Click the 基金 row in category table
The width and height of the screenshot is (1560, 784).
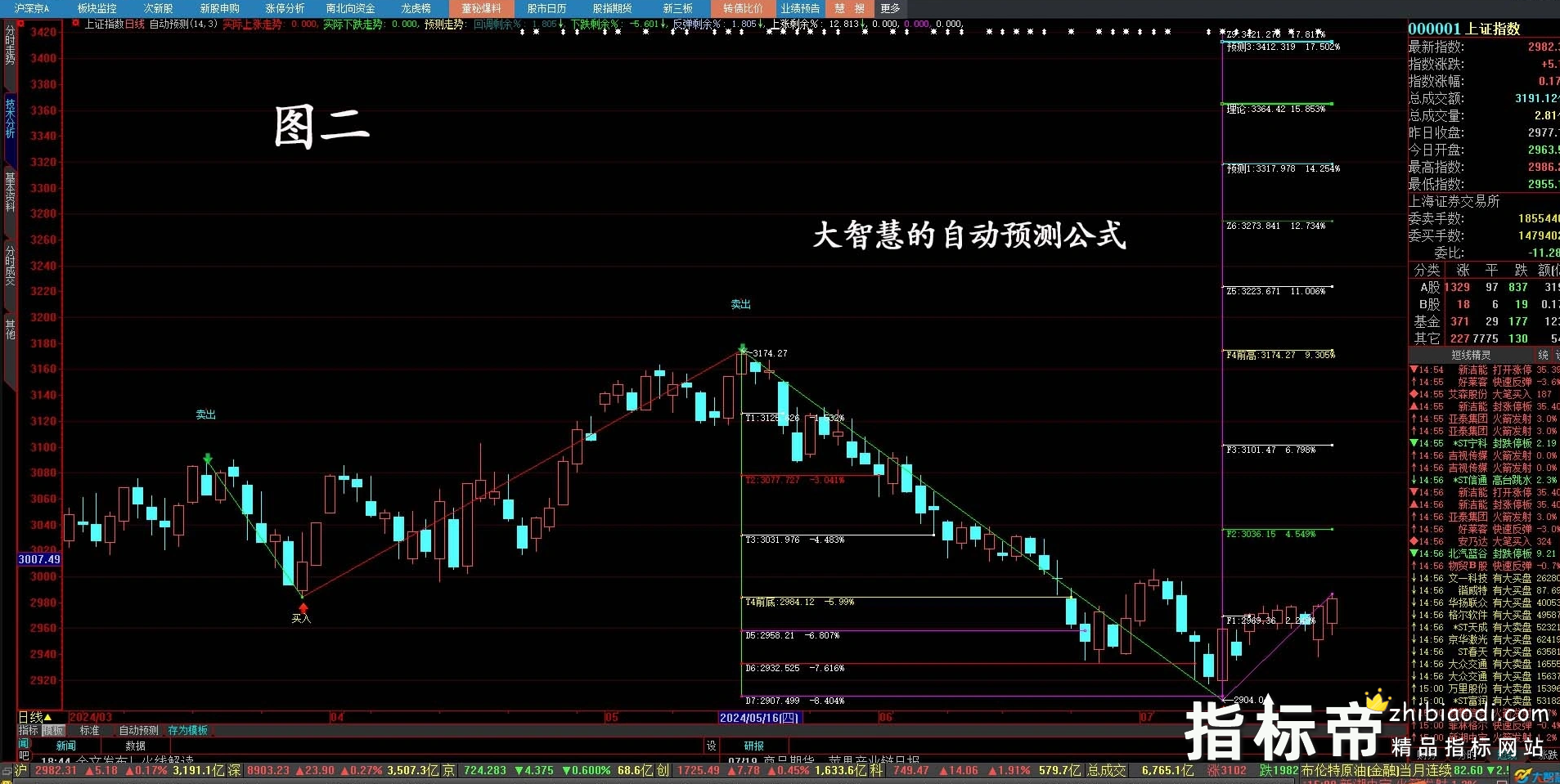(x=1484, y=321)
